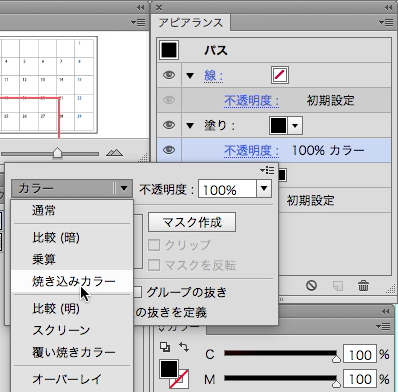Image resolution: width=398 pixels, height=392 pixels.
Task: Switch to the アピアランス tab
Action: [x=191, y=23]
